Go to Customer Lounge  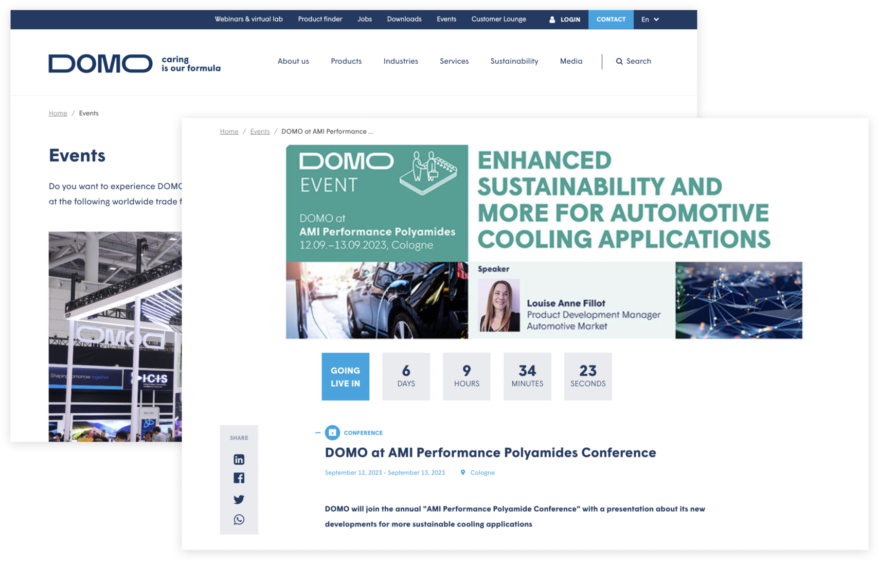[x=499, y=19]
